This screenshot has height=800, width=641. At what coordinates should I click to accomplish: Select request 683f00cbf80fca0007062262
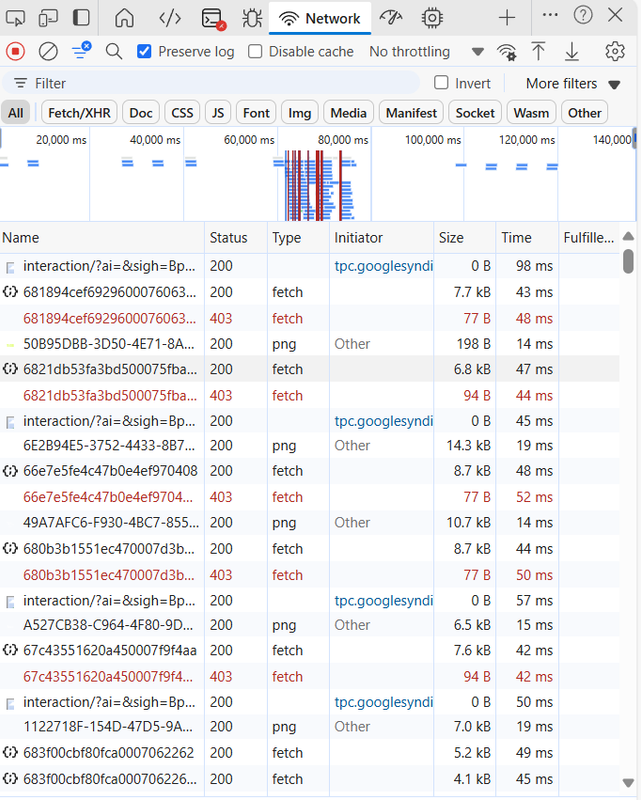[310, 753]
